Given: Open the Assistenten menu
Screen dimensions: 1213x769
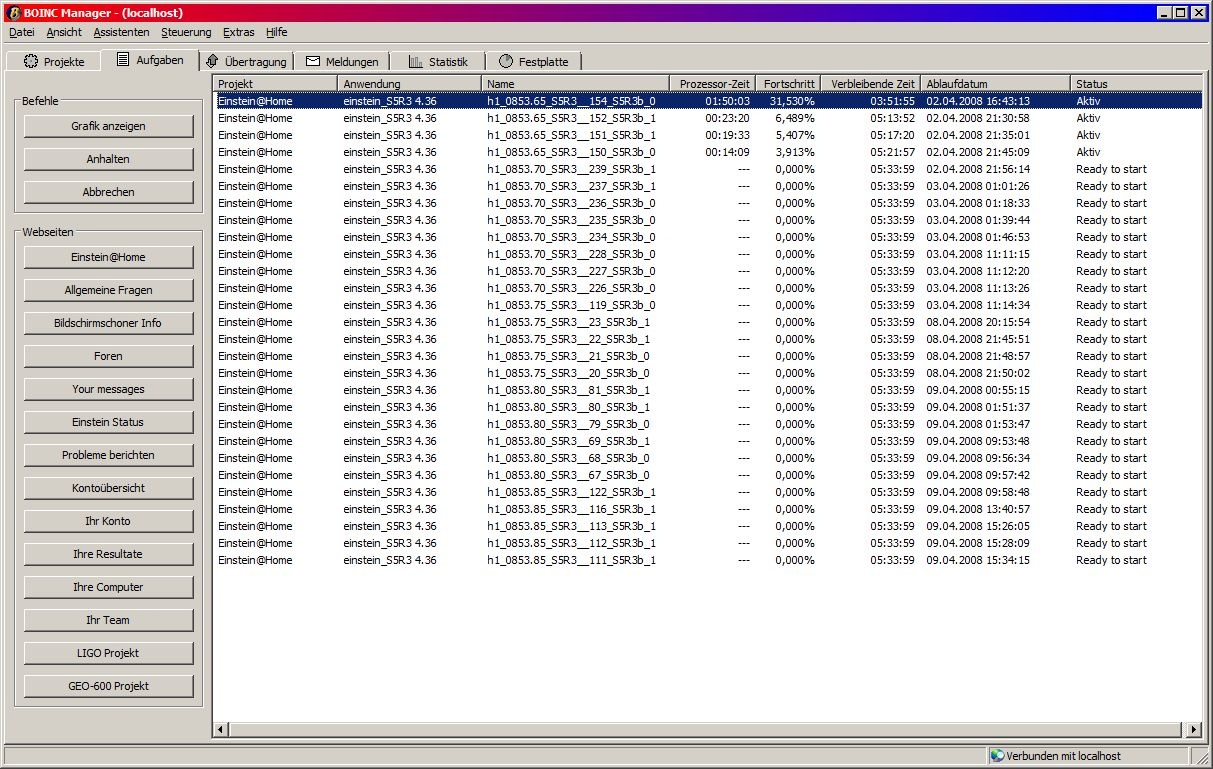Looking at the screenshot, I should tap(121, 32).
